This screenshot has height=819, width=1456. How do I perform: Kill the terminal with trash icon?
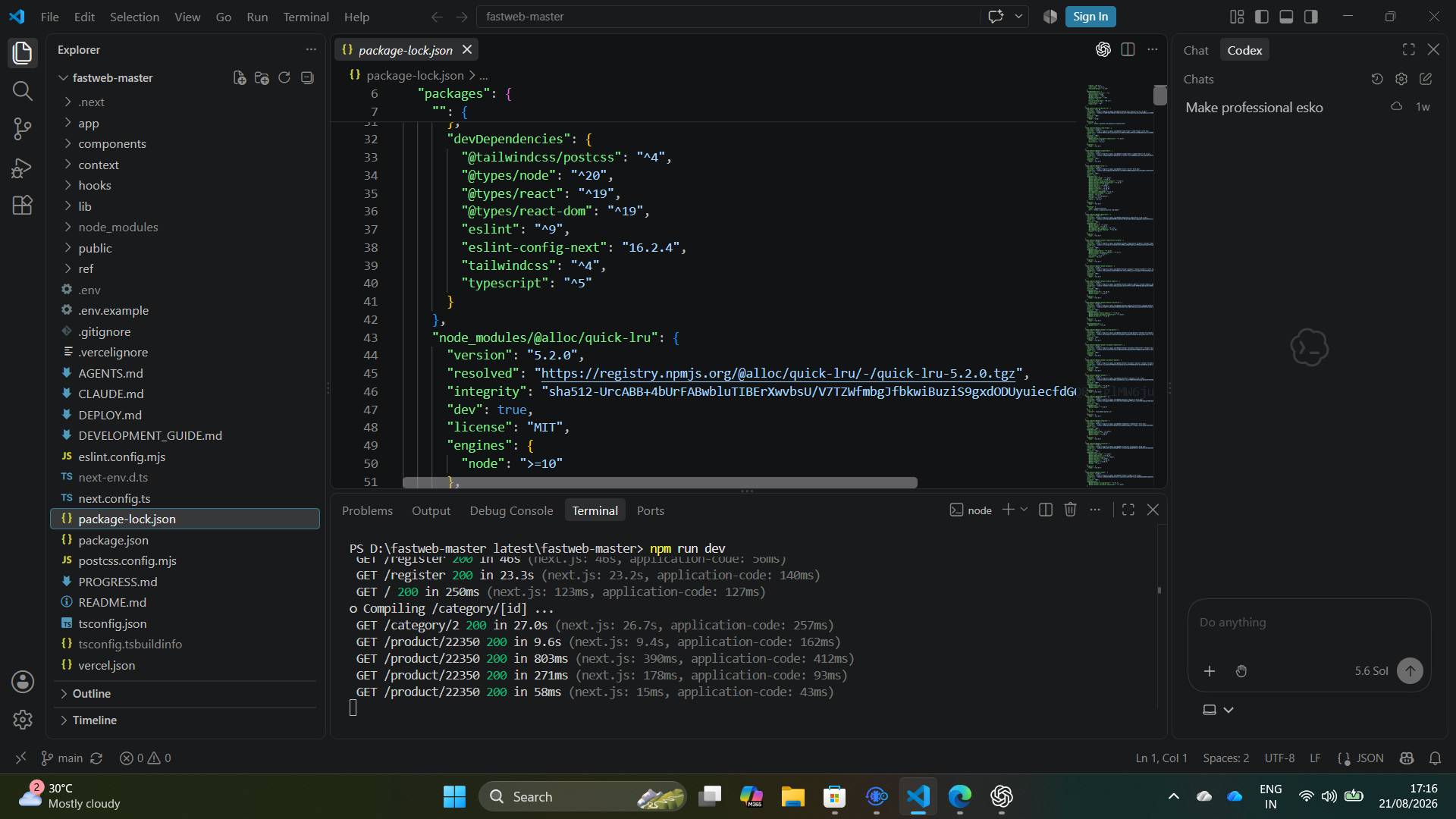point(1070,510)
